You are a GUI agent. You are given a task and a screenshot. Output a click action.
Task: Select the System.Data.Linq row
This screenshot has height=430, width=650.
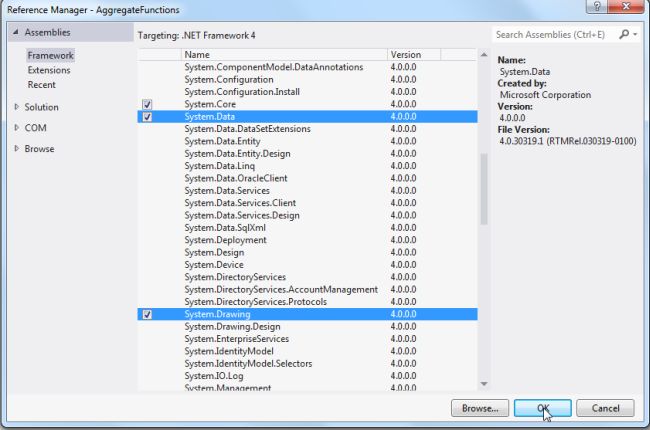coord(307,166)
